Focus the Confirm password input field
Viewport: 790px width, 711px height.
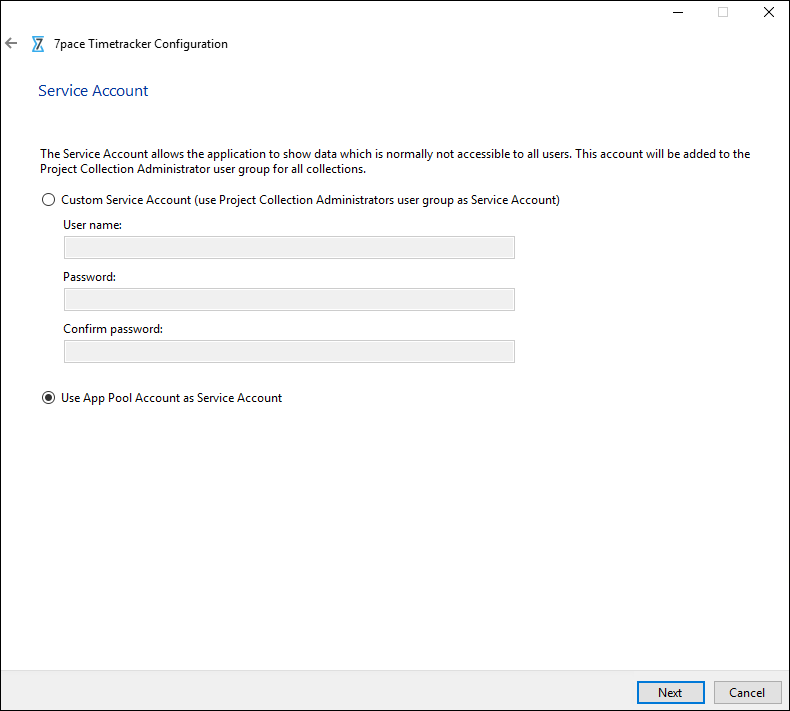(289, 351)
